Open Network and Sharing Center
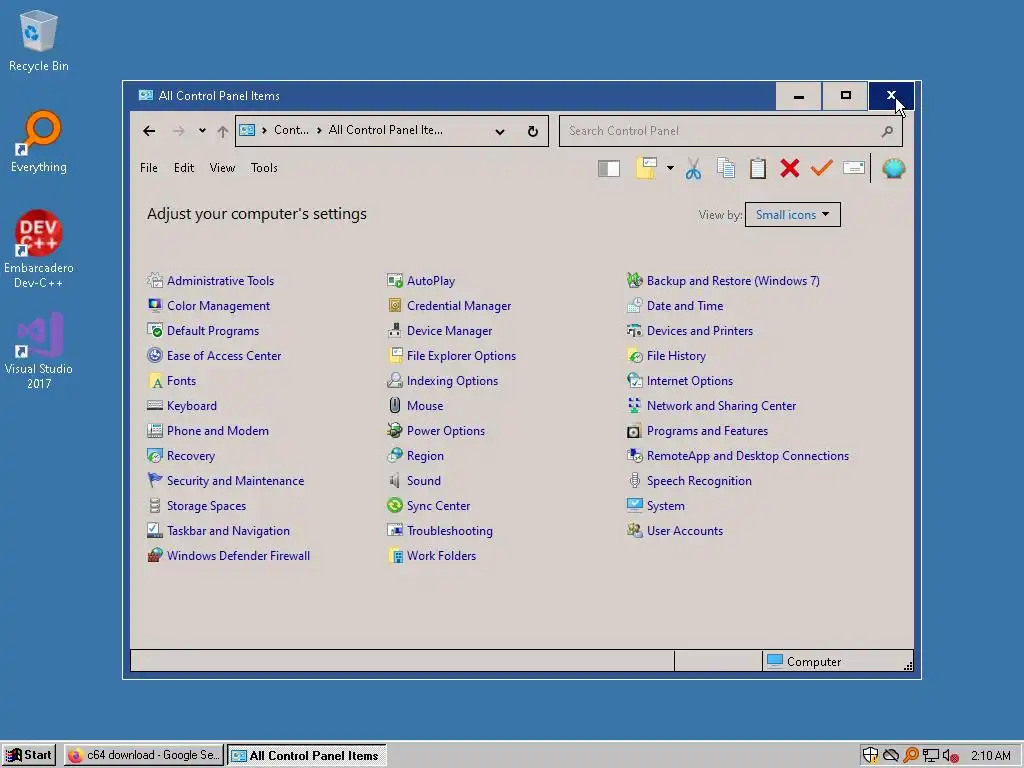1024x768 pixels. pyautogui.click(x=721, y=406)
